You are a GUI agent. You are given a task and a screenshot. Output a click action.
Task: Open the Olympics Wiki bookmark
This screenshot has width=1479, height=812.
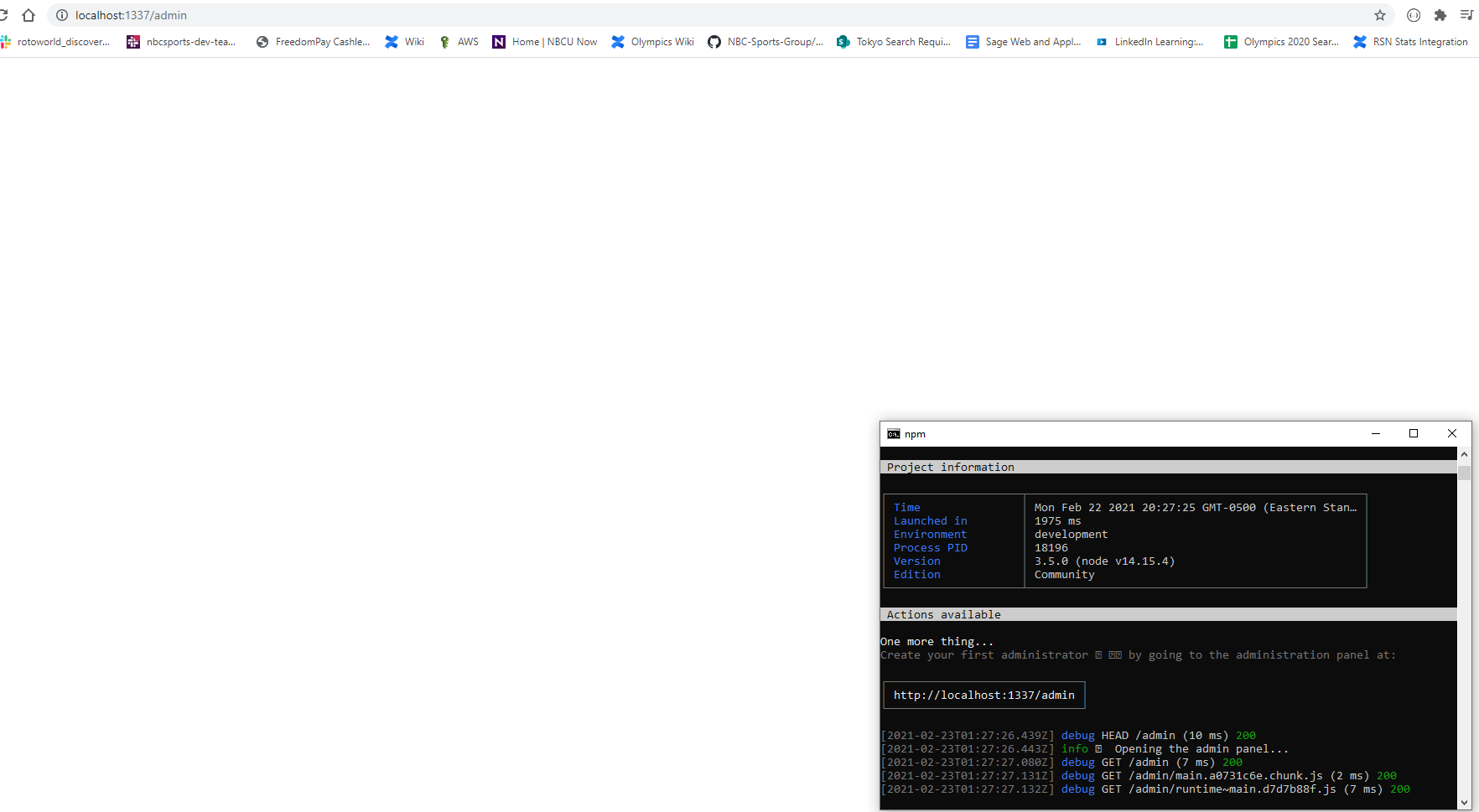(652, 42)
